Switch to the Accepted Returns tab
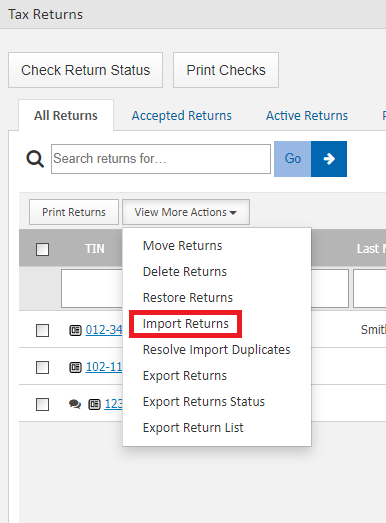386x523 pixels. [181, 116]
